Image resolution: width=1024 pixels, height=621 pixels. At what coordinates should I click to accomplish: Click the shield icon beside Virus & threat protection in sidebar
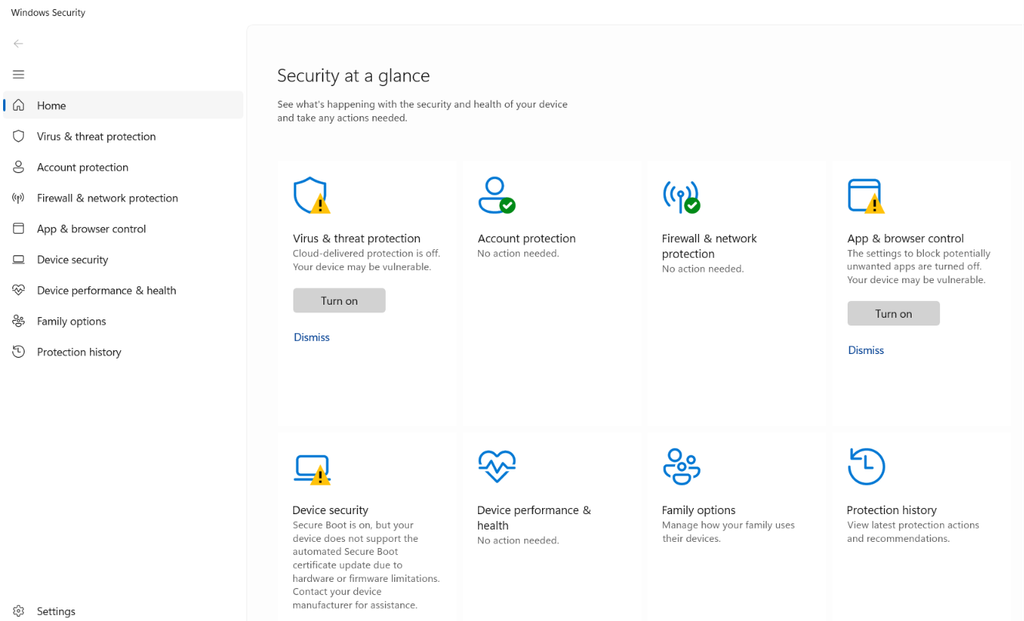click(x=18, y=136)
